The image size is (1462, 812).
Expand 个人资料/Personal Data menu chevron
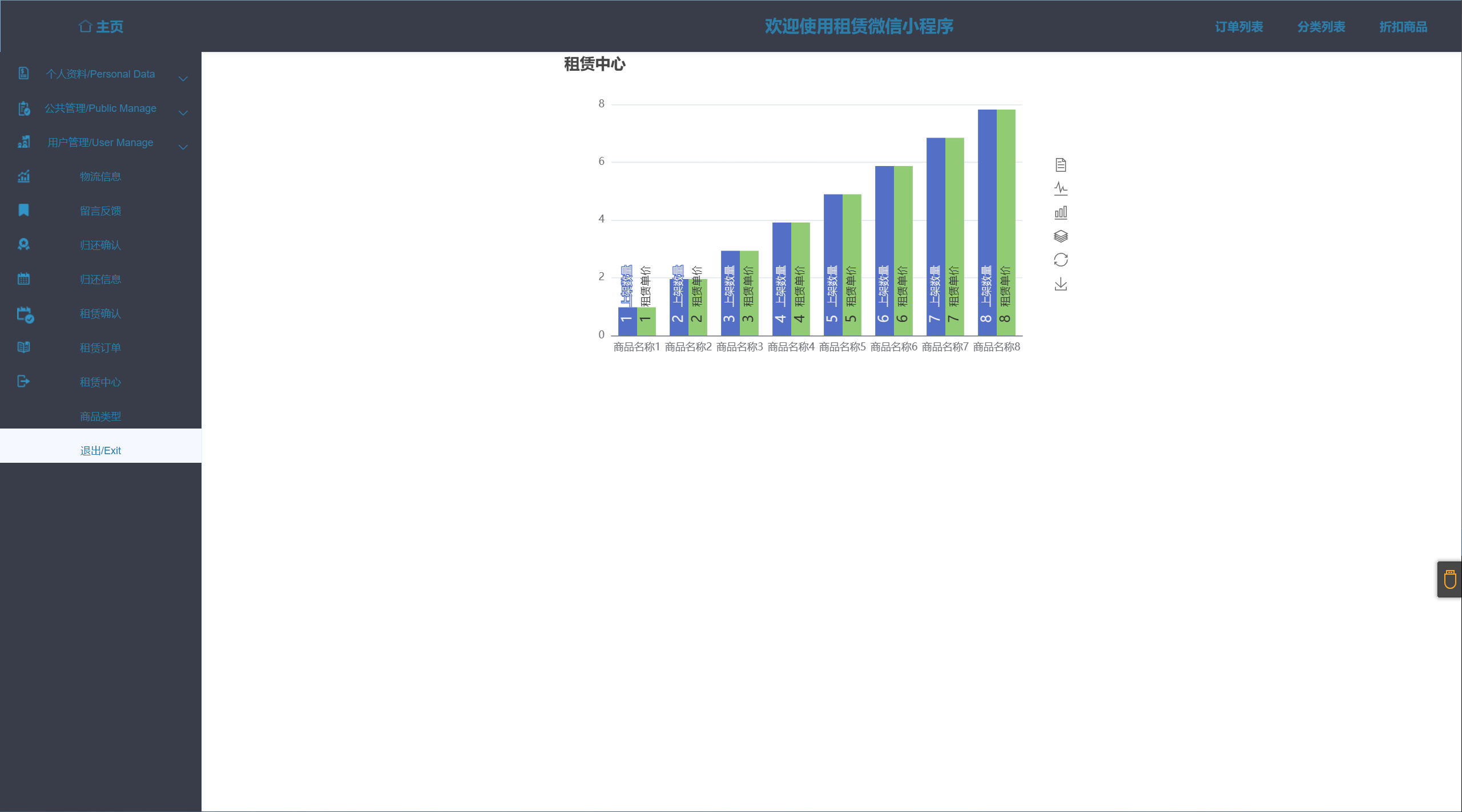click(x=183, y=78)
